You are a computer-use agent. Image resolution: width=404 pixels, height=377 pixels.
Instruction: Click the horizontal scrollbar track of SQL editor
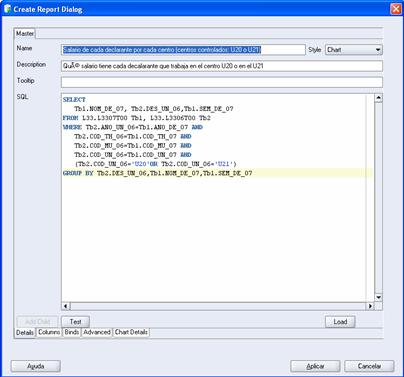pos(218,306)
